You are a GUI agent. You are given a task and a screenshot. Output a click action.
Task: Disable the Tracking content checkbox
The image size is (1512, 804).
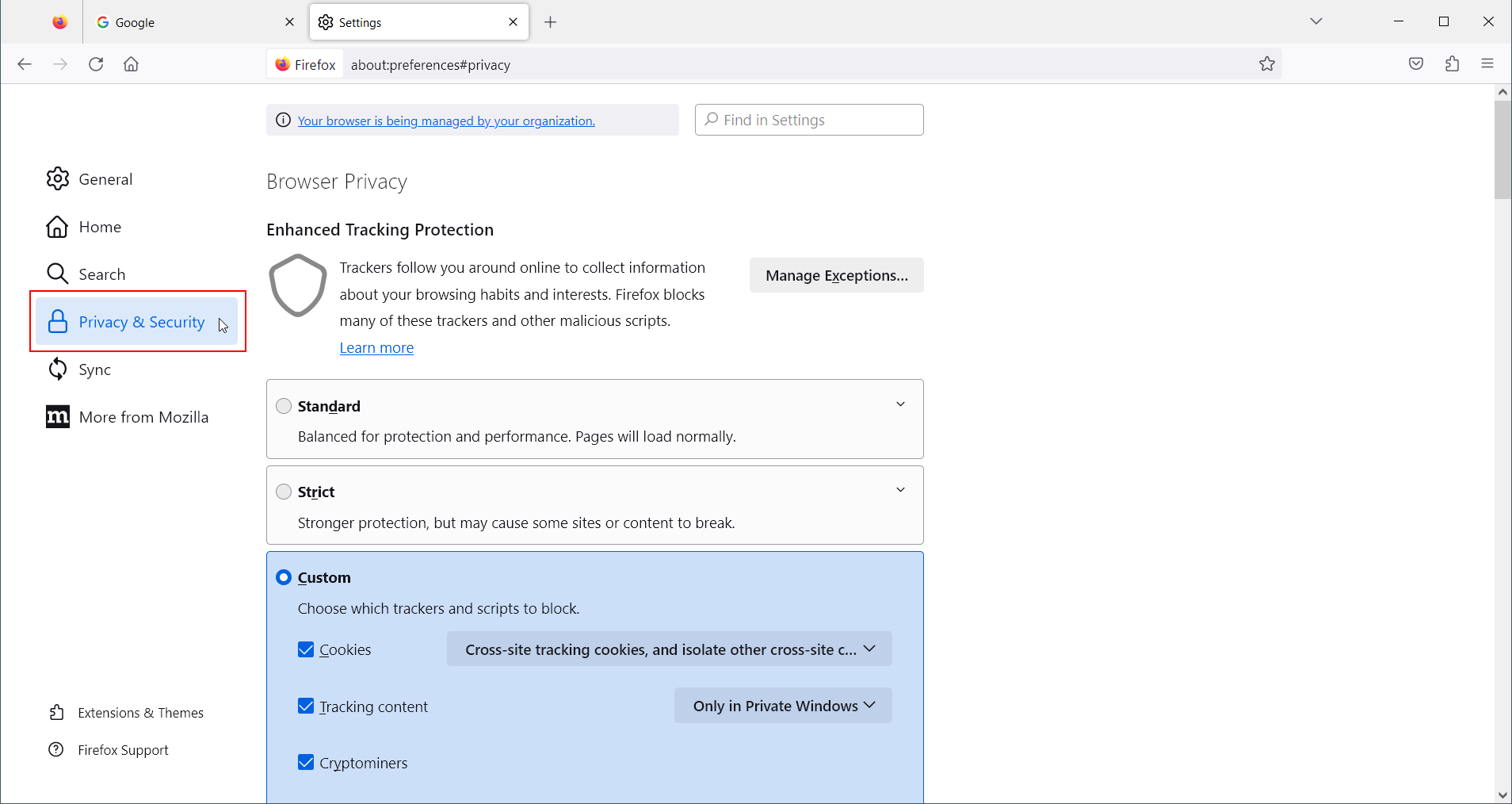[305, 706]
